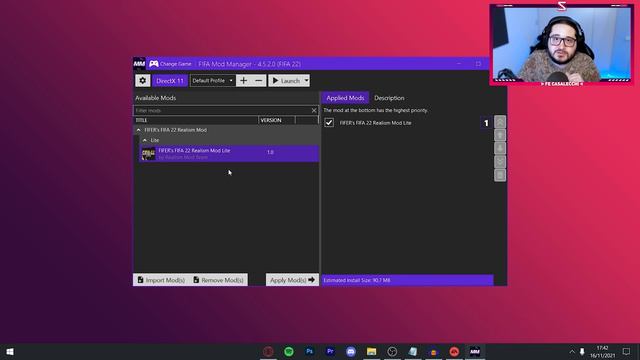Click the Estimated Install Size status text
The height and width of the screenshot is (360, 640).
tap(357, 280)
